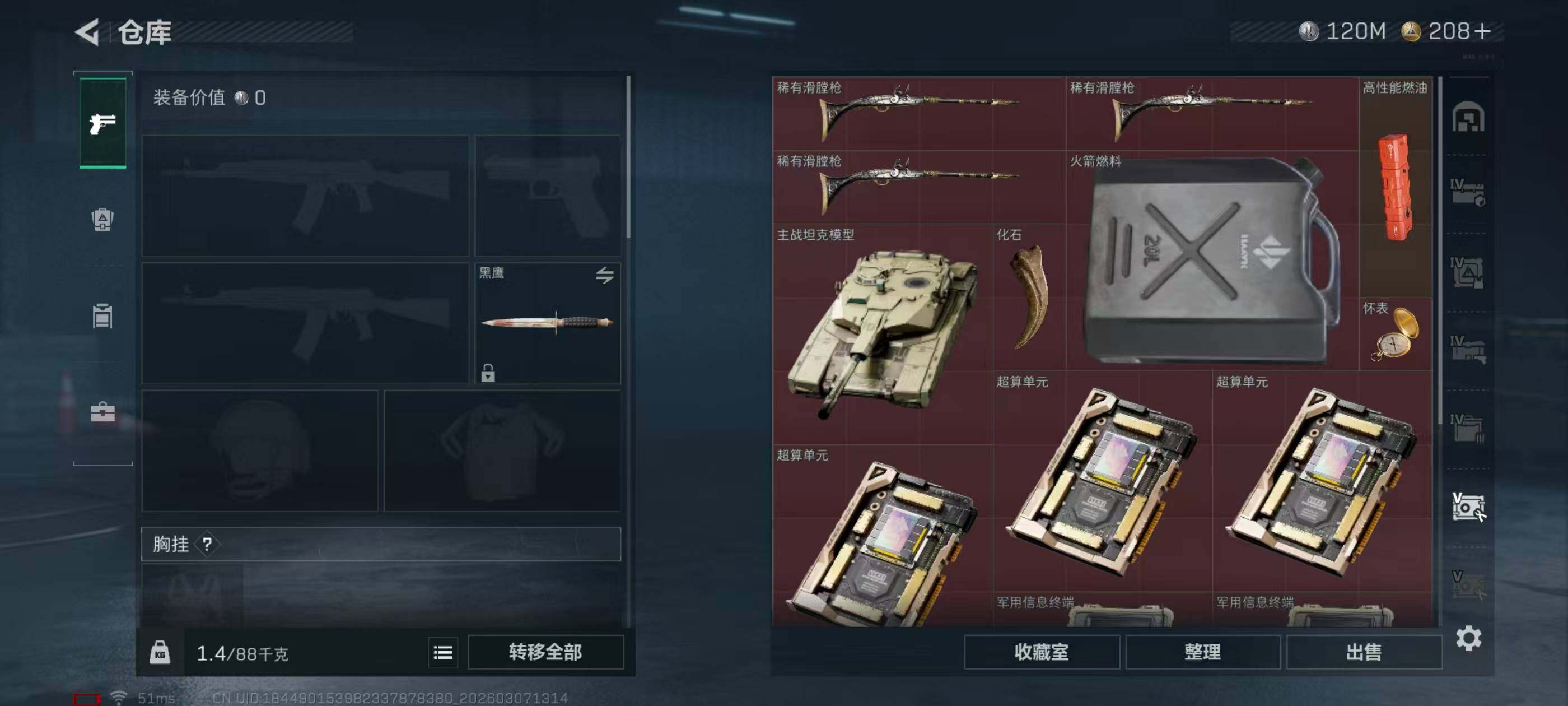Click the 出售 sell button
The width and height of the screenshot is (1568, 706).
[x=1364, y=652]
